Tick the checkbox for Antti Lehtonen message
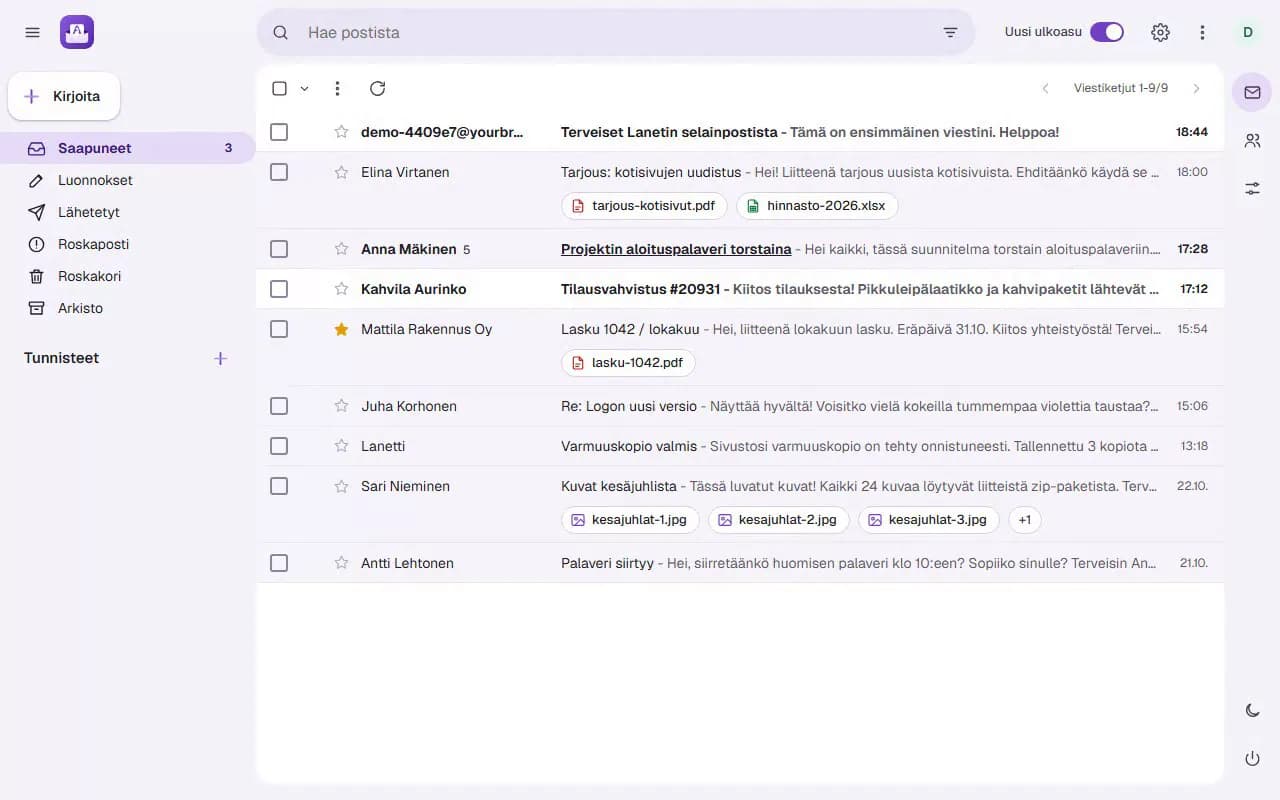Screen dimensions: 1280x800 [279, 563]
